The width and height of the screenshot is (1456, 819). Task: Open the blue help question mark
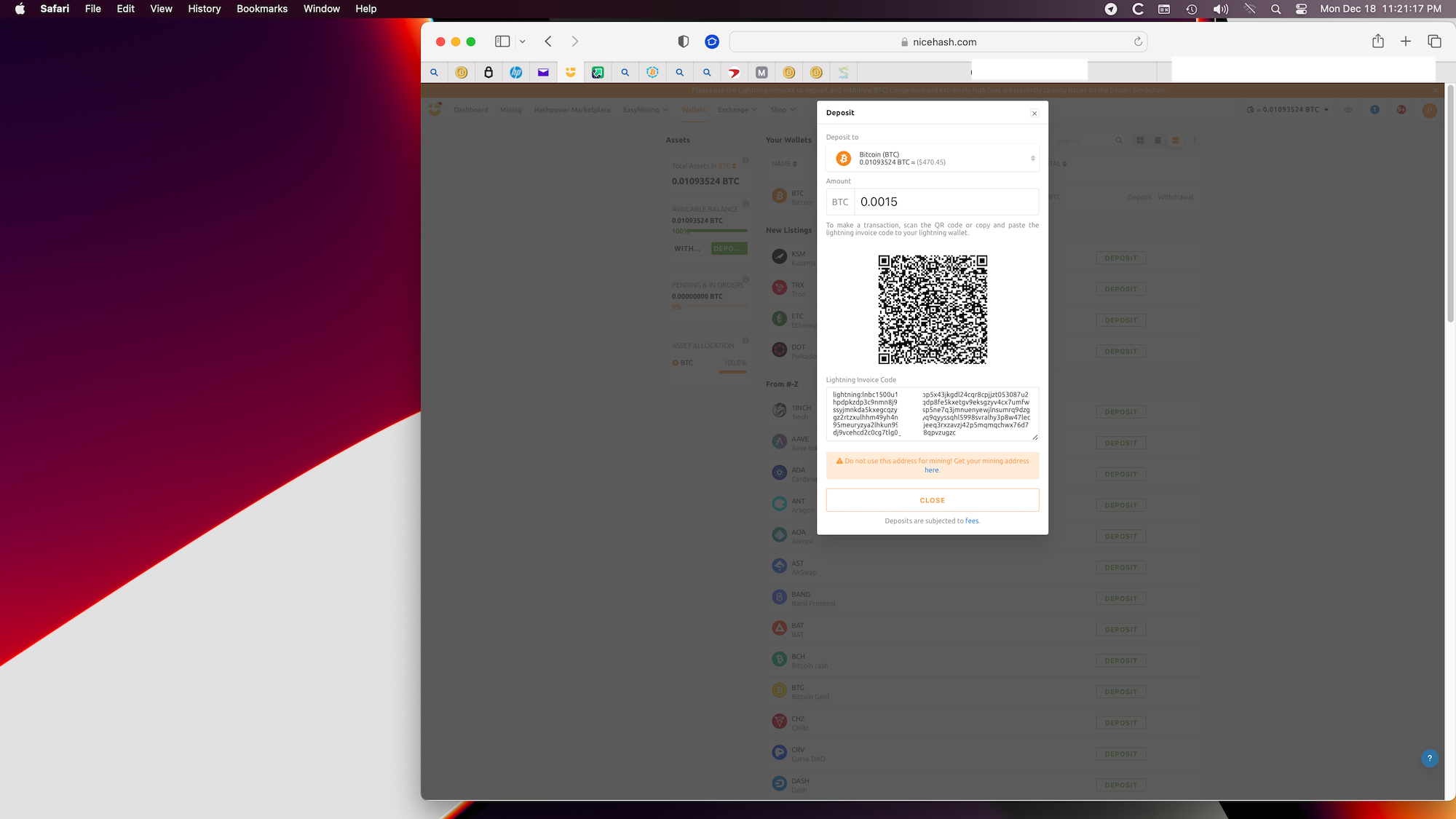[x=1429, y=759]
